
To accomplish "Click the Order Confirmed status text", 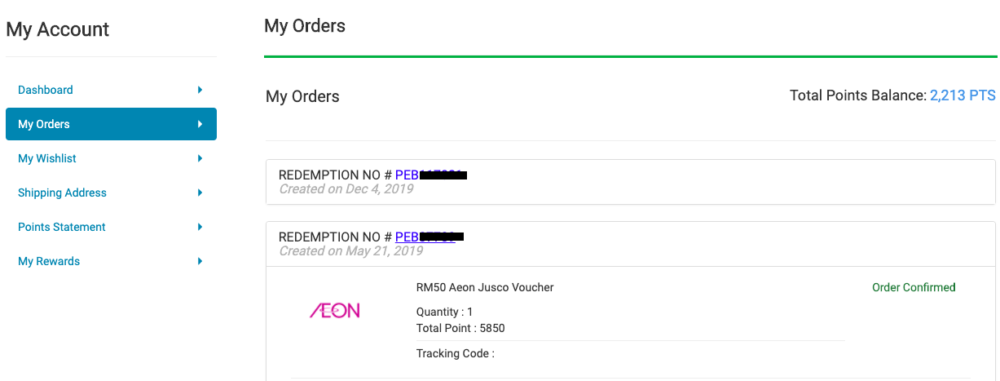I will (x=913, y=288).
